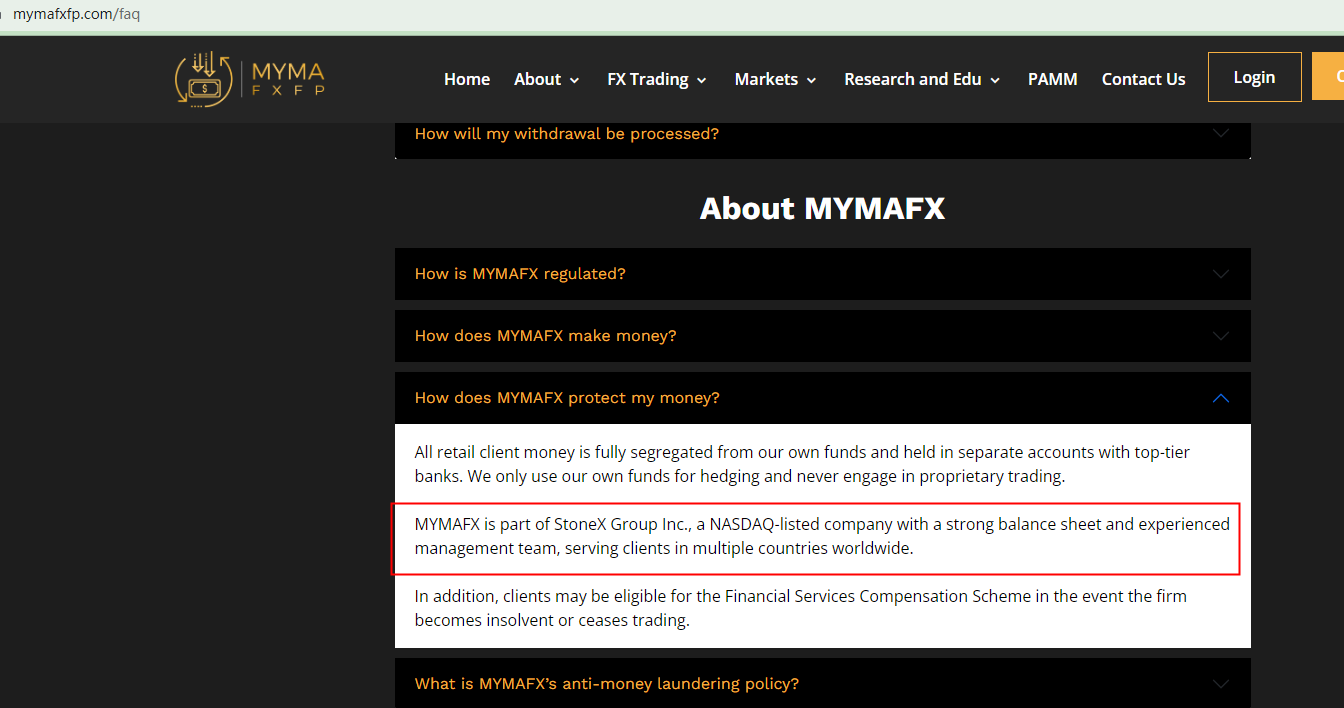
Task: Expand the anti-money laundering policy question text
Action: [606, 684]
